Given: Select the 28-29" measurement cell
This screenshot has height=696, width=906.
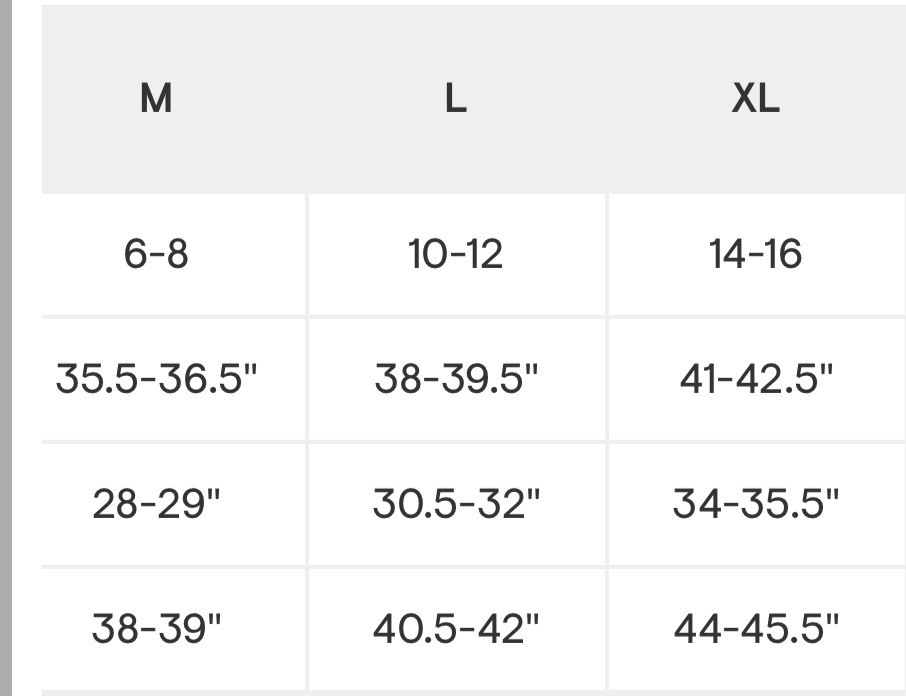Looking at the screenshot, I should pos(156,504).
